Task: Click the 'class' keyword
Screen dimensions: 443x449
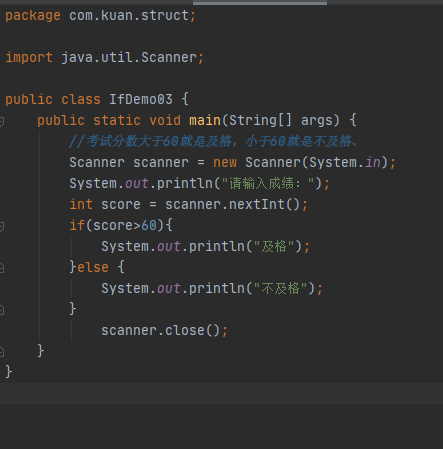Action: [x=81, y=99]
